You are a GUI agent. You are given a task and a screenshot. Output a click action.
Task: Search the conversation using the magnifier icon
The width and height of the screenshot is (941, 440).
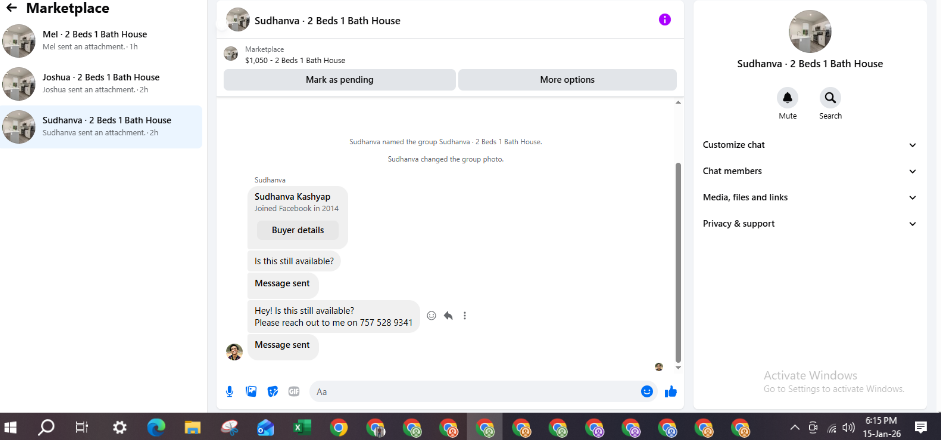pos(830,98)
